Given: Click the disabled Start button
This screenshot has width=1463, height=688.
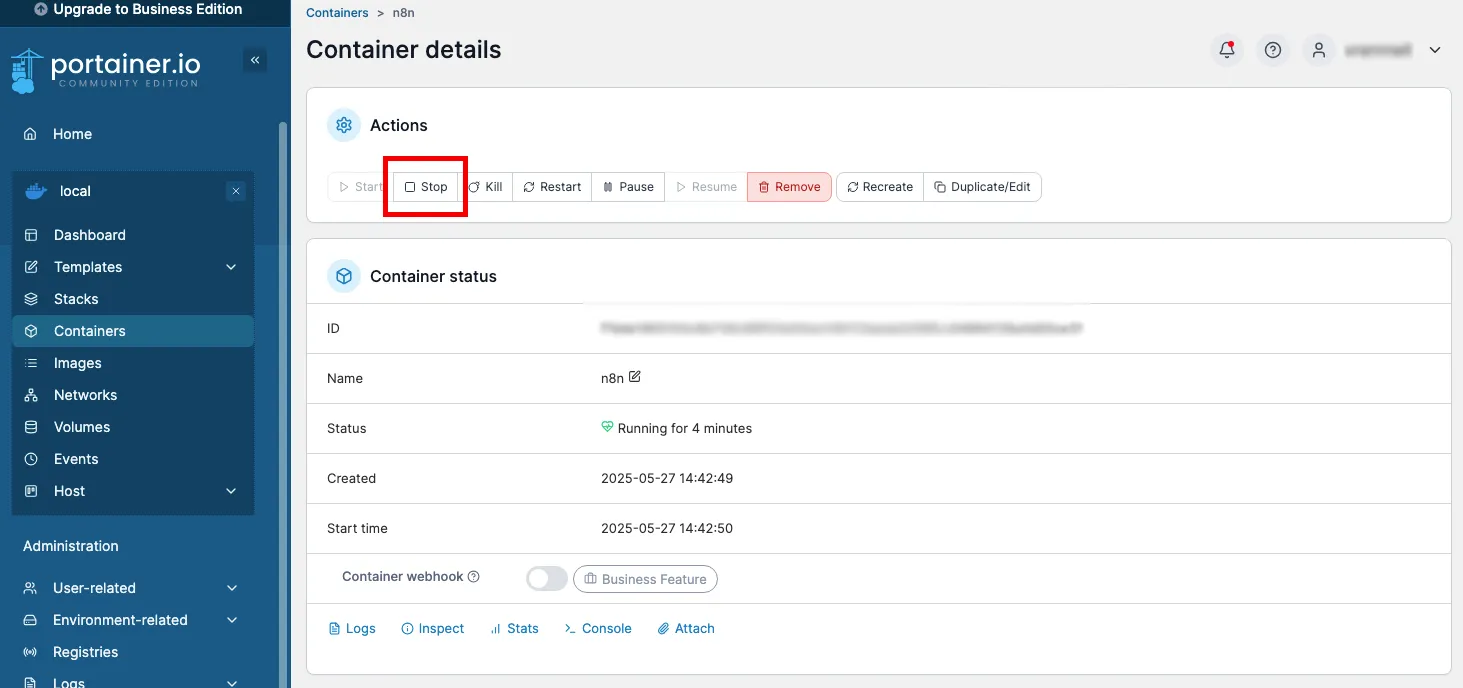Looking at the screenshot, I should (x=361, y=187).
